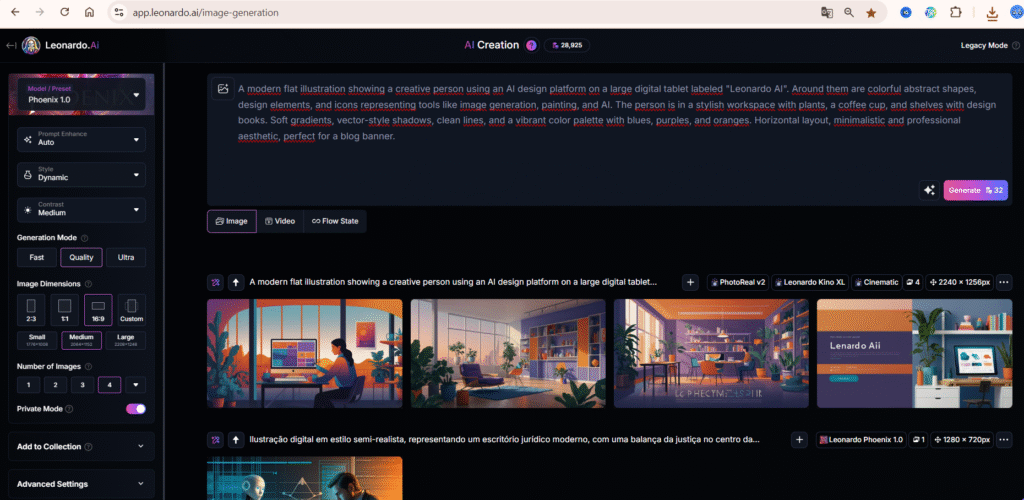Click the prompt enhance sparkle icon near Generate

coord(929,190)
